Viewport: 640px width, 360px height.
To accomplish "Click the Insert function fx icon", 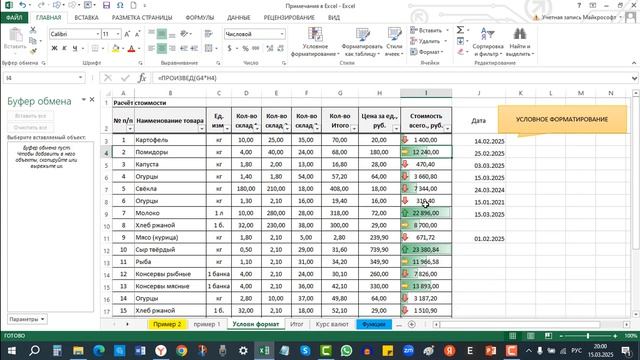I will click(142, 78).
